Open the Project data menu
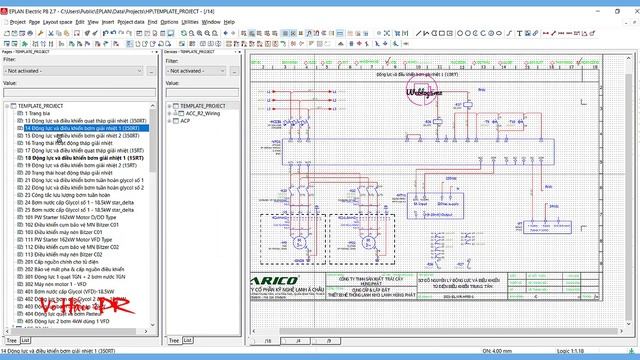The width and height of the screenshot is (640, 360). point(131,22)
